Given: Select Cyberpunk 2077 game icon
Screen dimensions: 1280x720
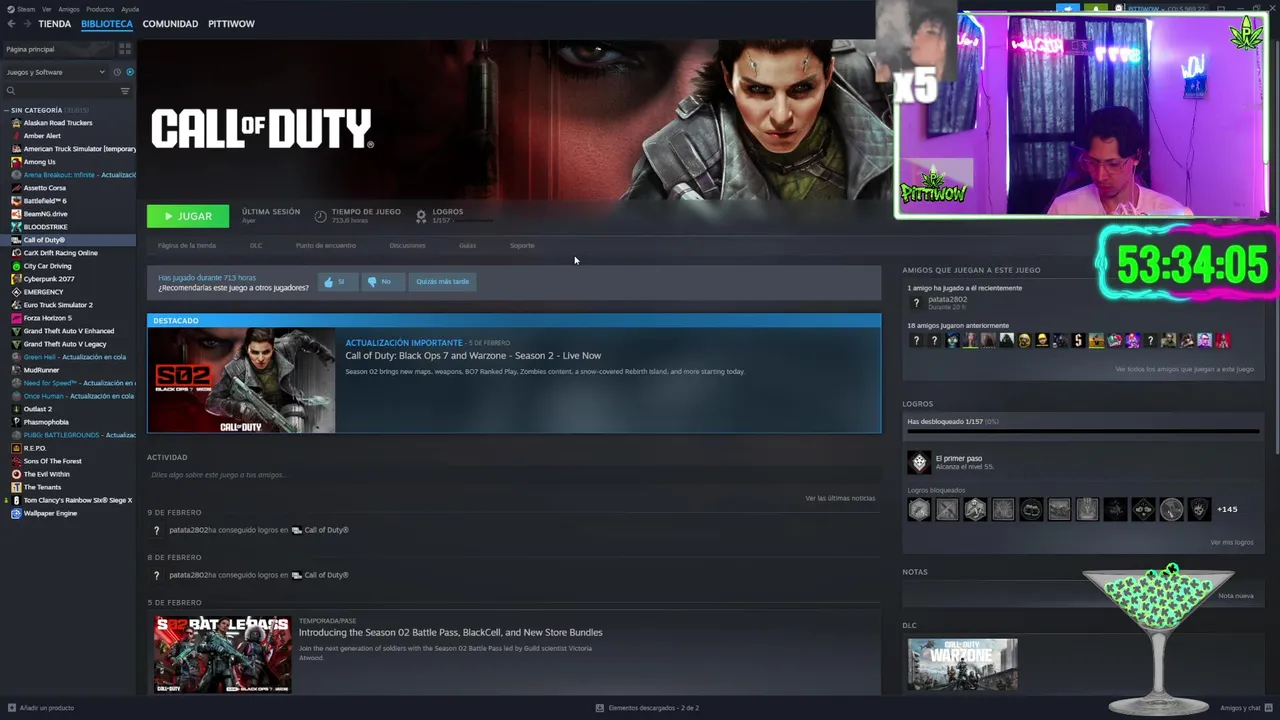Looking at the screenshot, I should [x=16, y=279].
